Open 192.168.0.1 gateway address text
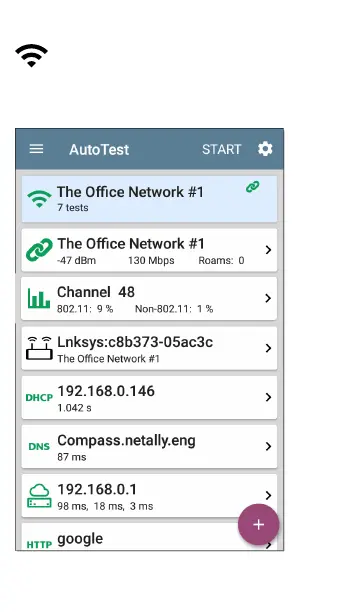The width and height of the screenshot is (360, 612). point(97,489)
